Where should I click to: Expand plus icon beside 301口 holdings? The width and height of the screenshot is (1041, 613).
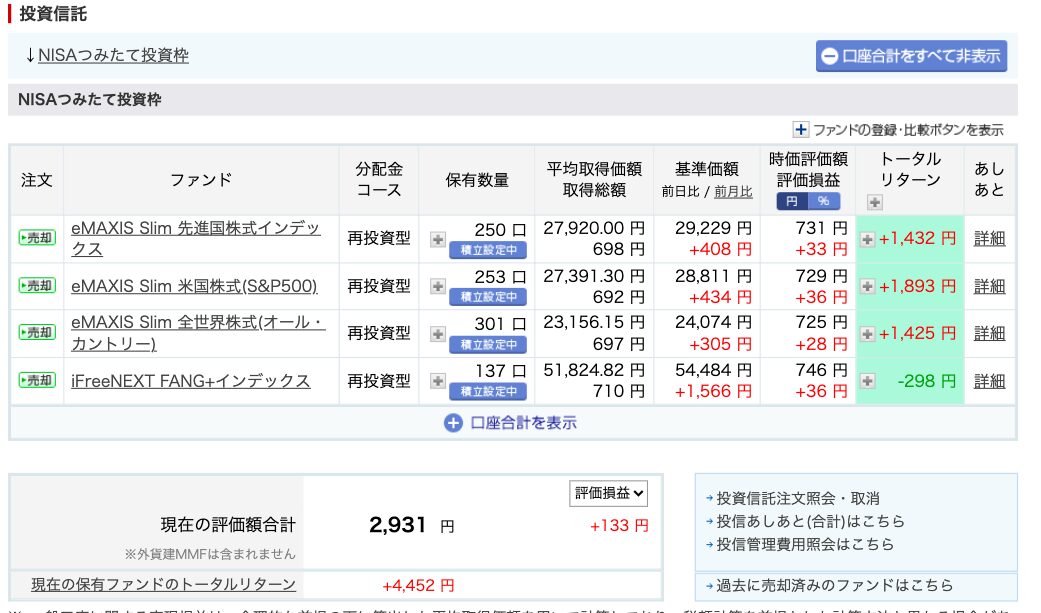pos(438,334)
